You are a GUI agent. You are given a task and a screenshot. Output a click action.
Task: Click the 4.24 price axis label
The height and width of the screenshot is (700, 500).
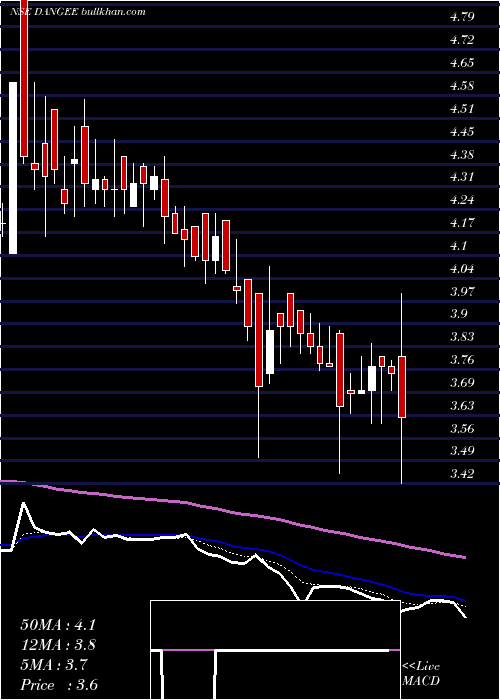click(462, 200)
